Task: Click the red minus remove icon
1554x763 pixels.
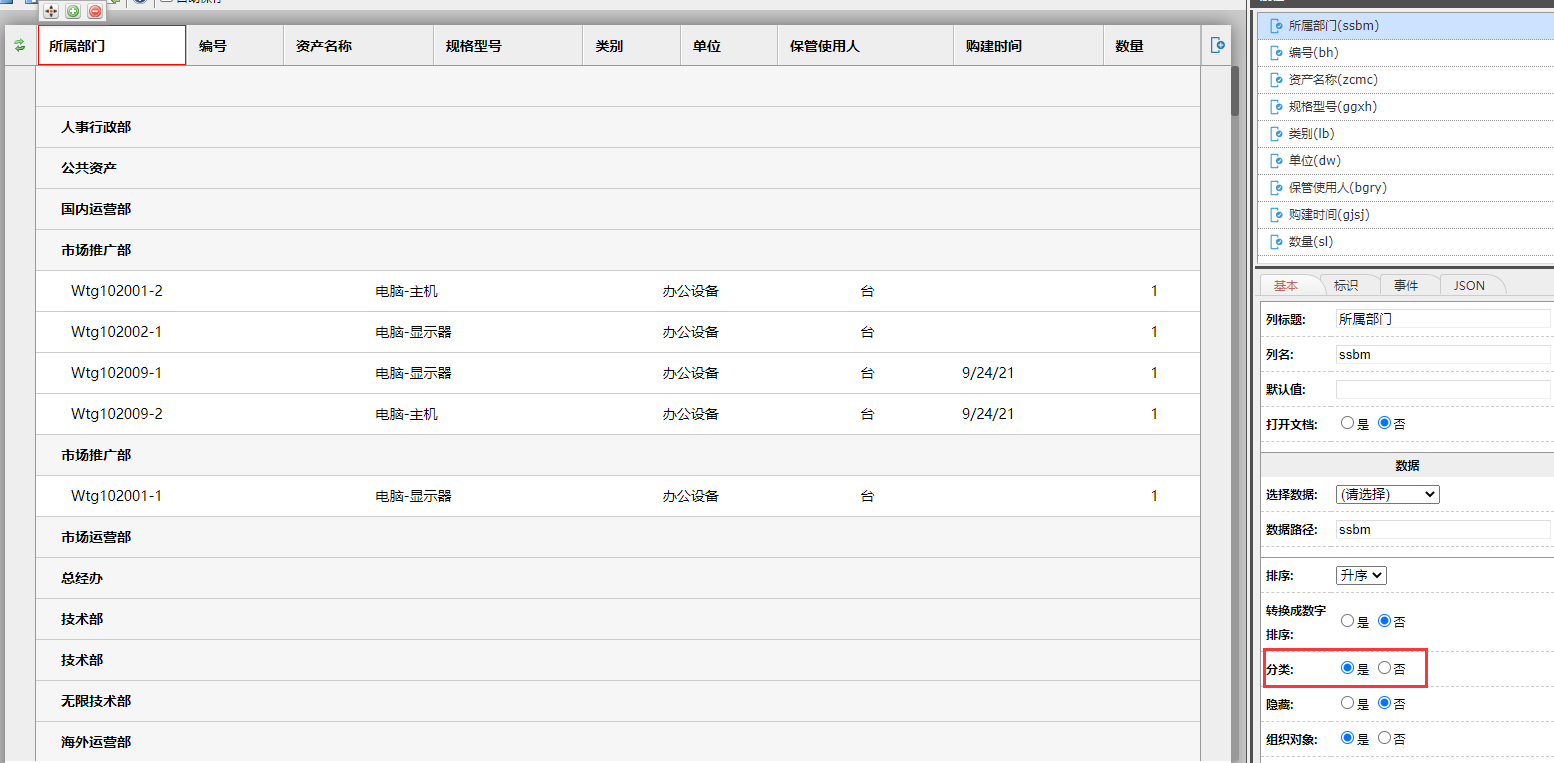Action: [x=95, y=11]
